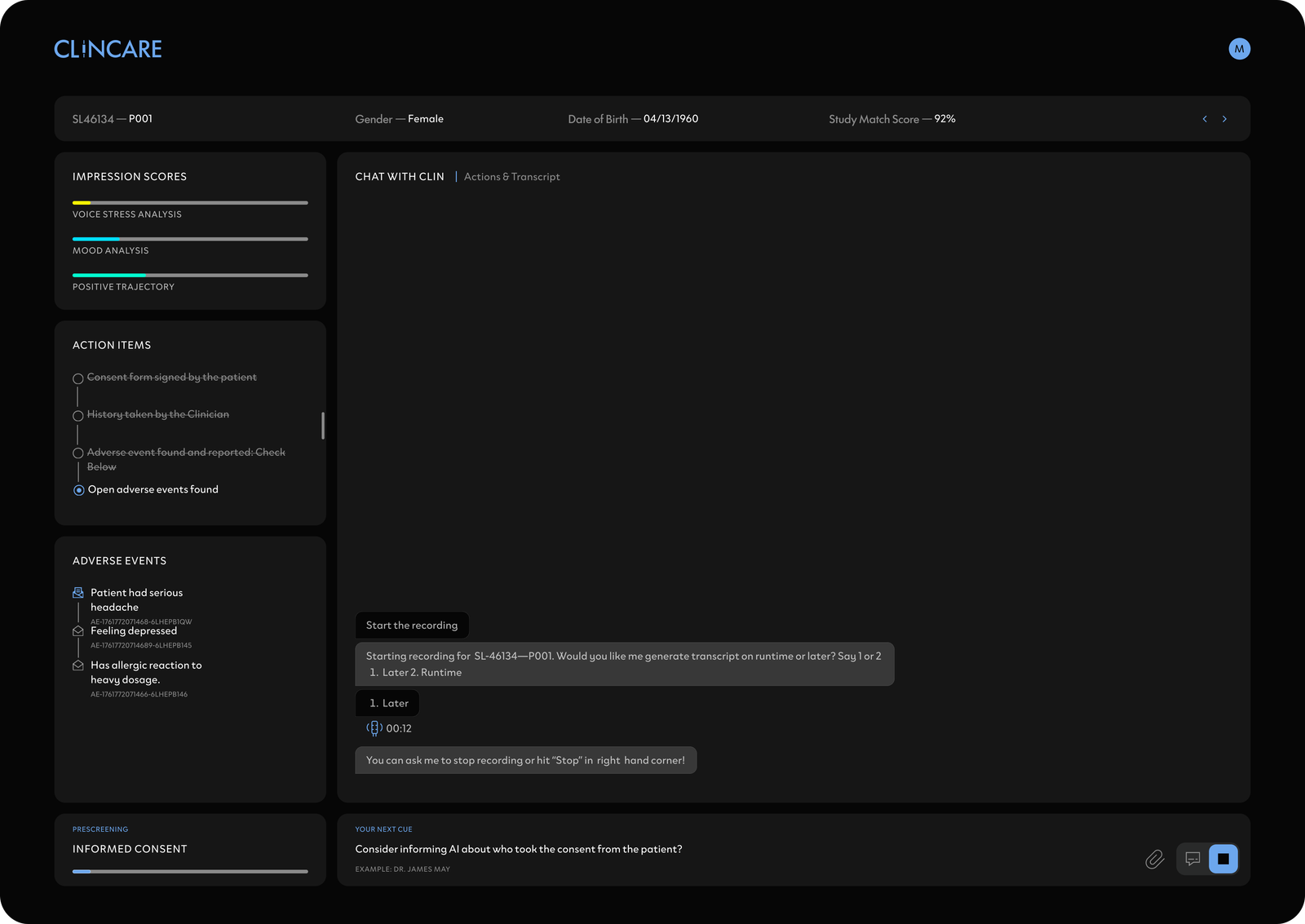
Task: Click ID AE-1761772071466-6LHEPB146
Action: (x=139, y=695)
